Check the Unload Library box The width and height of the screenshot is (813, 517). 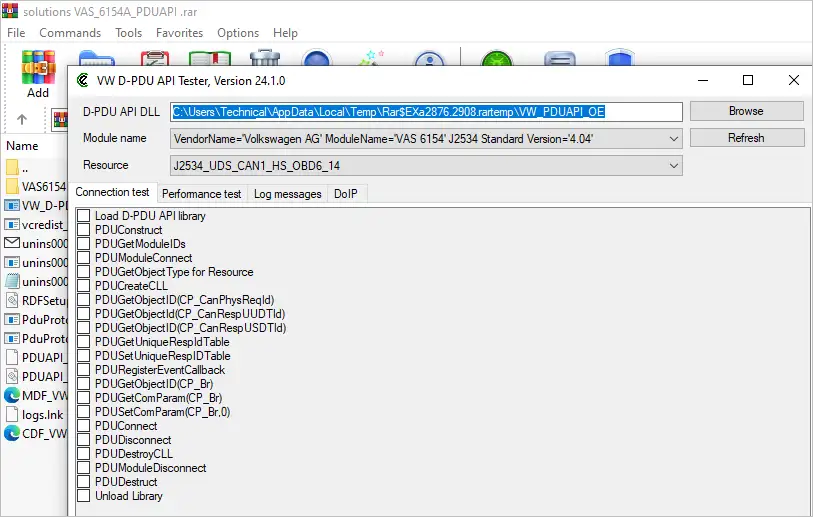(83, 495)
